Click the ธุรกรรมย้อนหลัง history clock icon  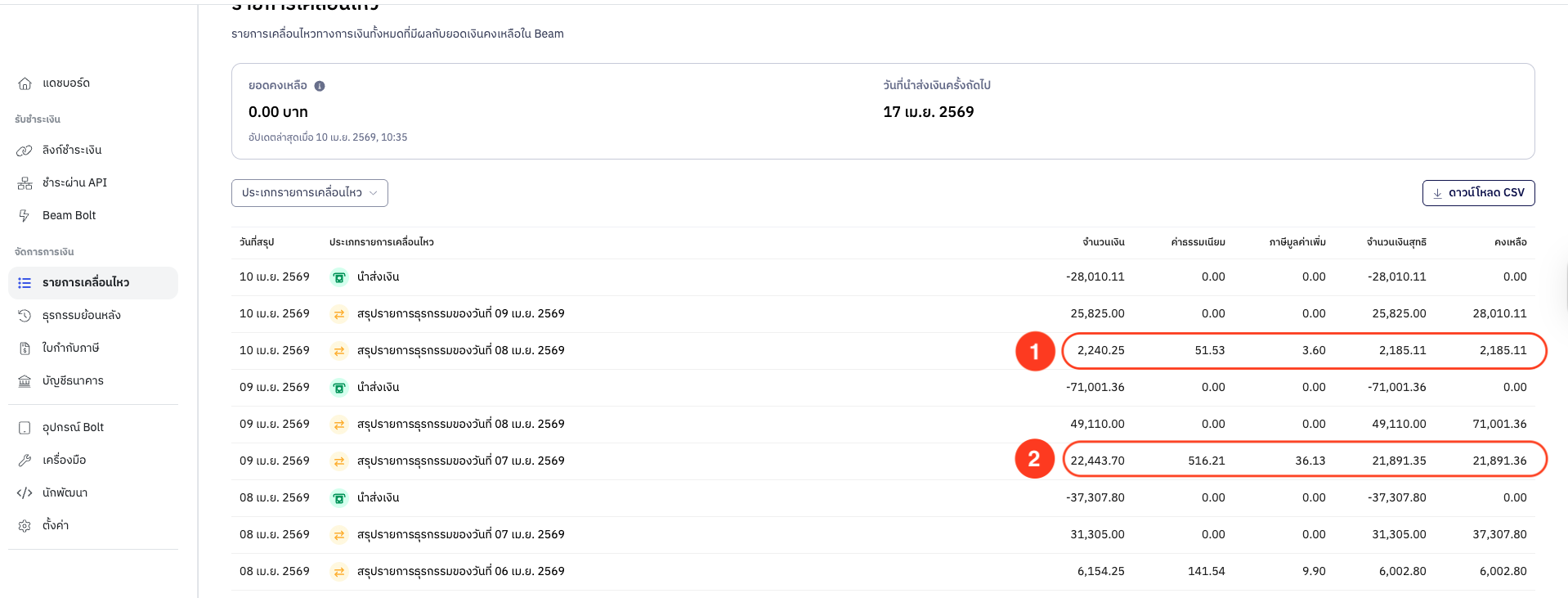coord(25,316)
